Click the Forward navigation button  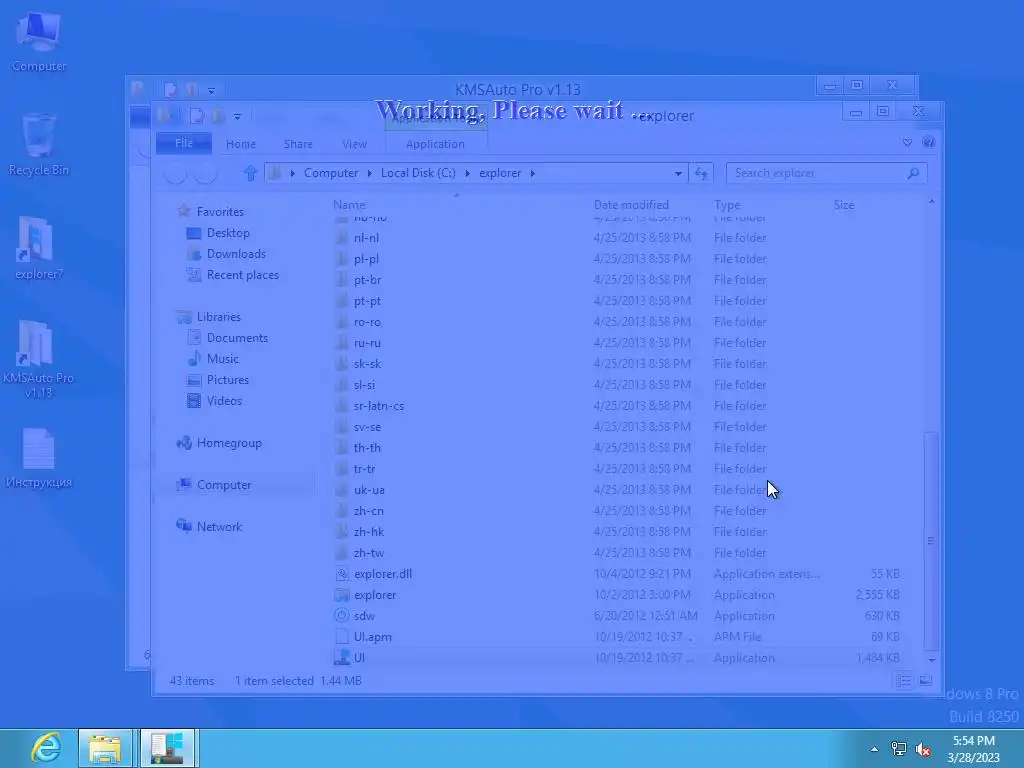(206, 173)
